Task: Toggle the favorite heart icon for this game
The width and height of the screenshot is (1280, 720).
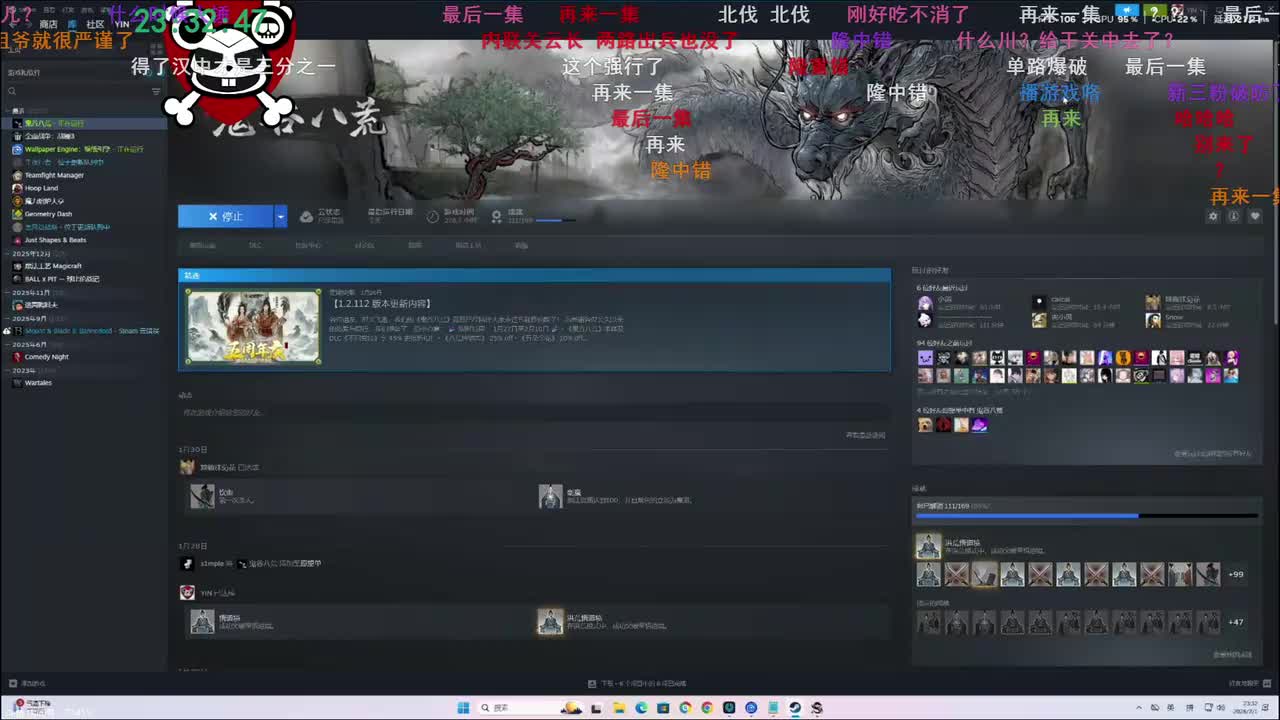Action: tap(1255, 216)
